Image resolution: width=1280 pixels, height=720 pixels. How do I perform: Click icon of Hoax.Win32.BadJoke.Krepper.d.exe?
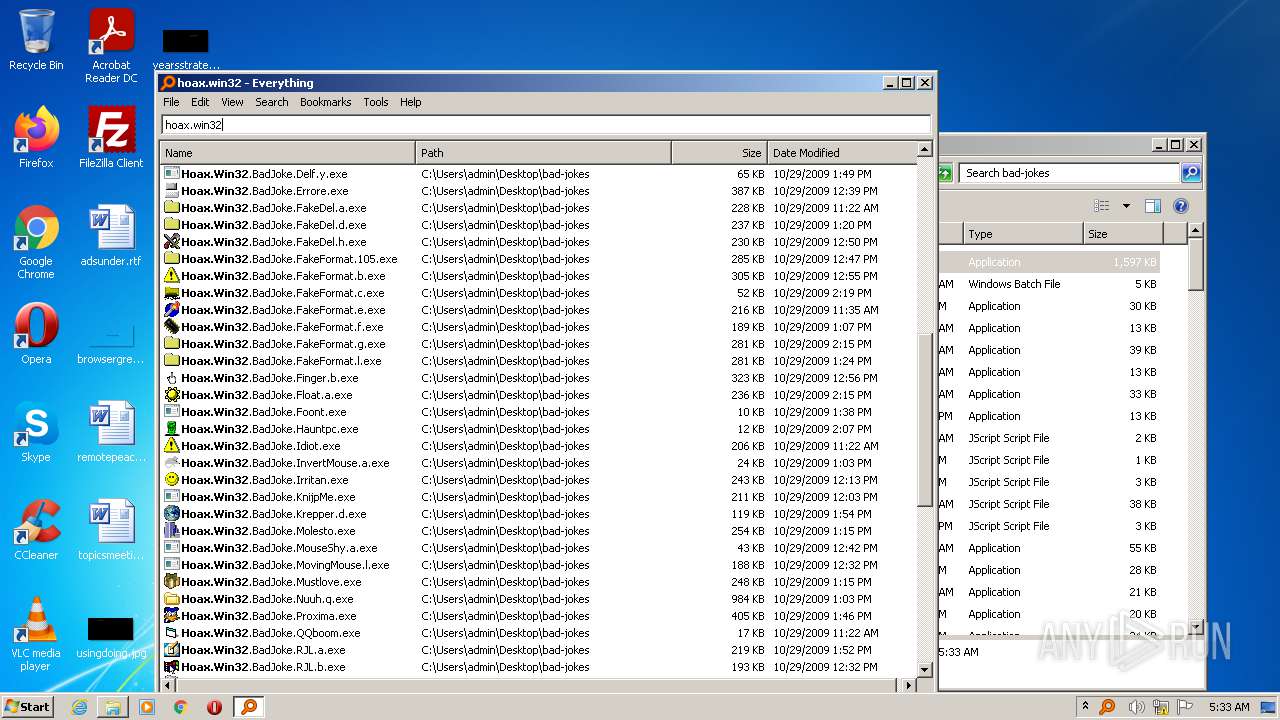click(172, 513)
